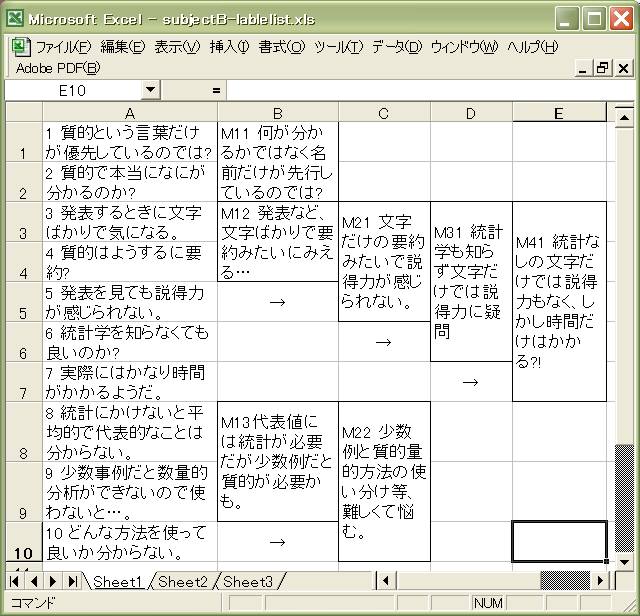Expand the Name Box dropdown arrow
Screen dimensions: 640x616
point(150,90)
